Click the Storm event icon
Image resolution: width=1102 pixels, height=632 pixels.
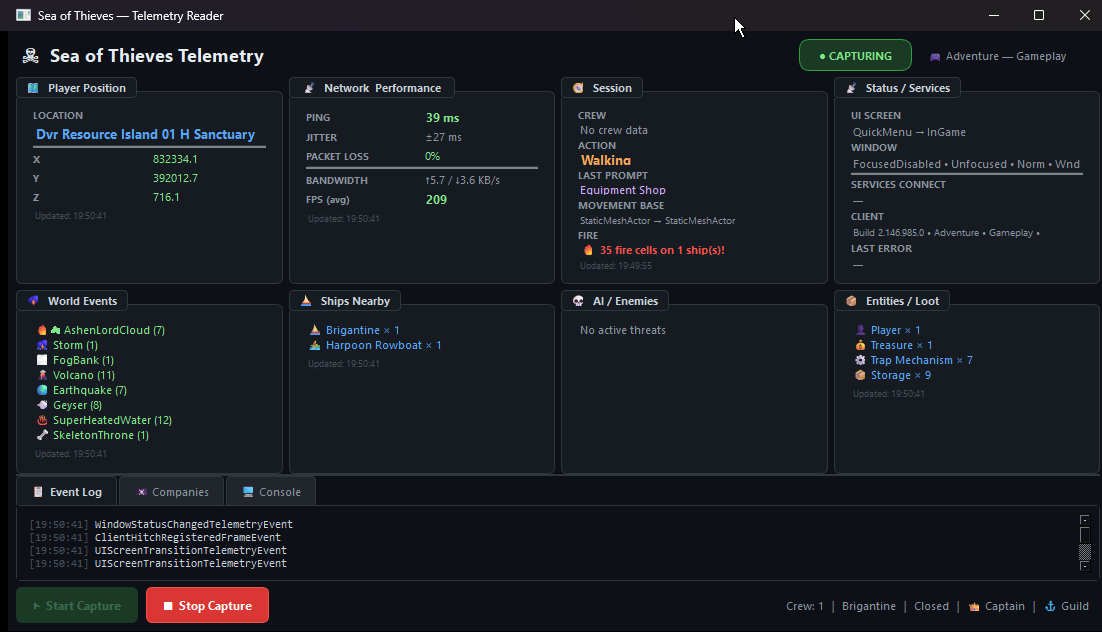[x=42, y=345]
